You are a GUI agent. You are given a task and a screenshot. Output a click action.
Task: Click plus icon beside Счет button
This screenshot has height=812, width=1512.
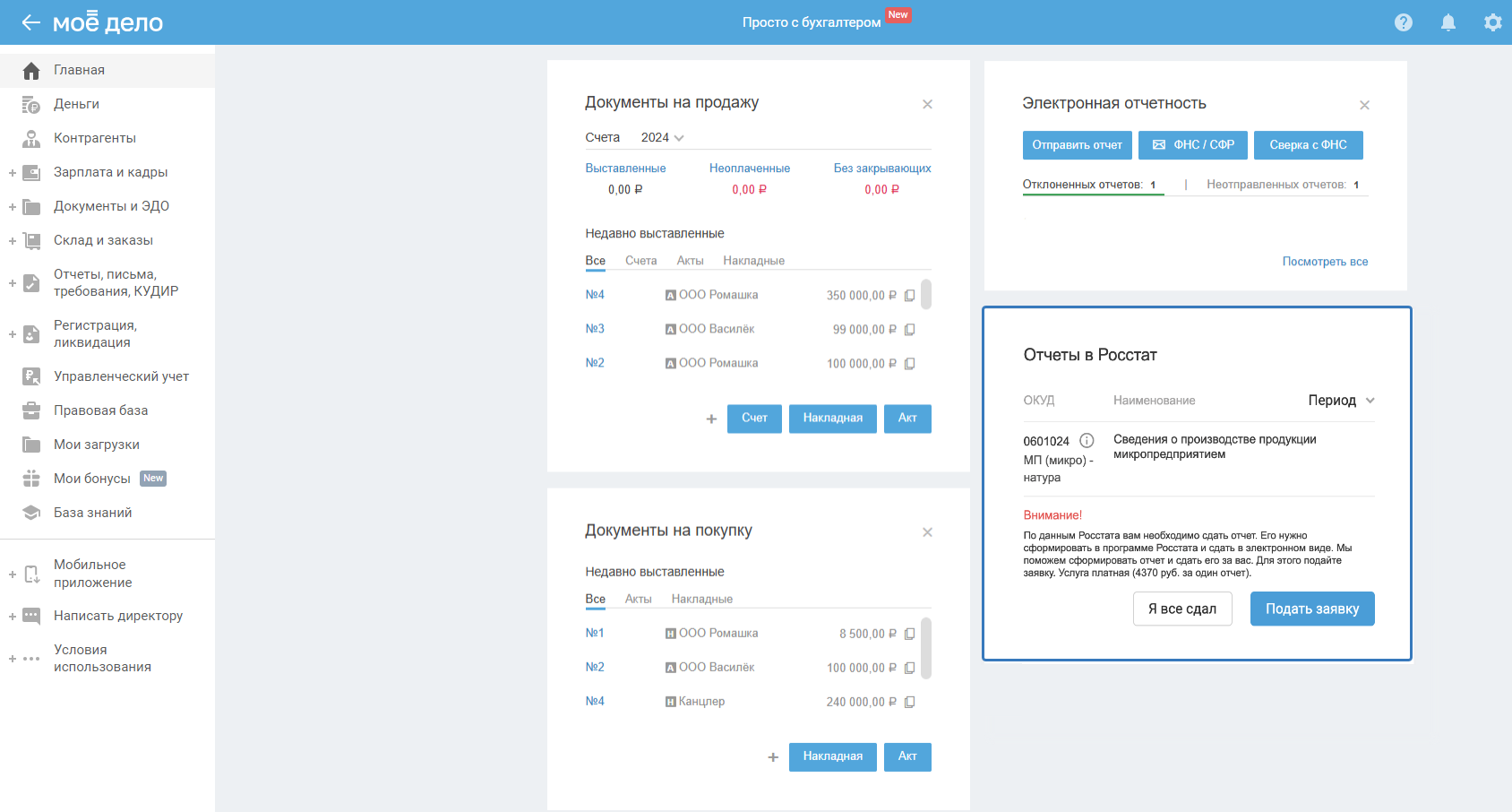pyautogui.click(x=711, y=419)
